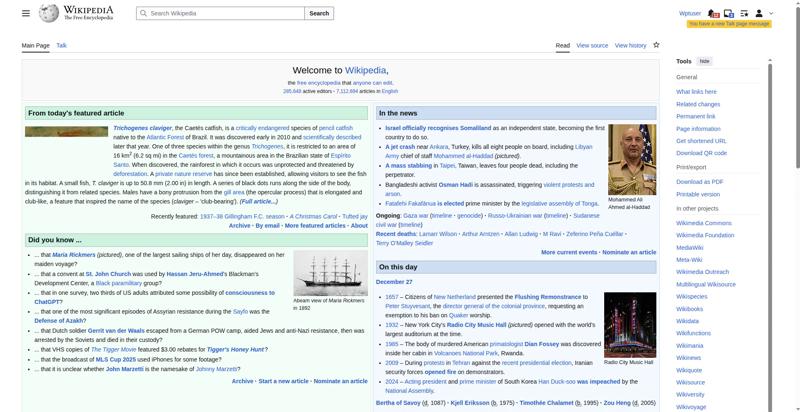Open the View history tab
The image size is (800, 412).
pos(630,45)
